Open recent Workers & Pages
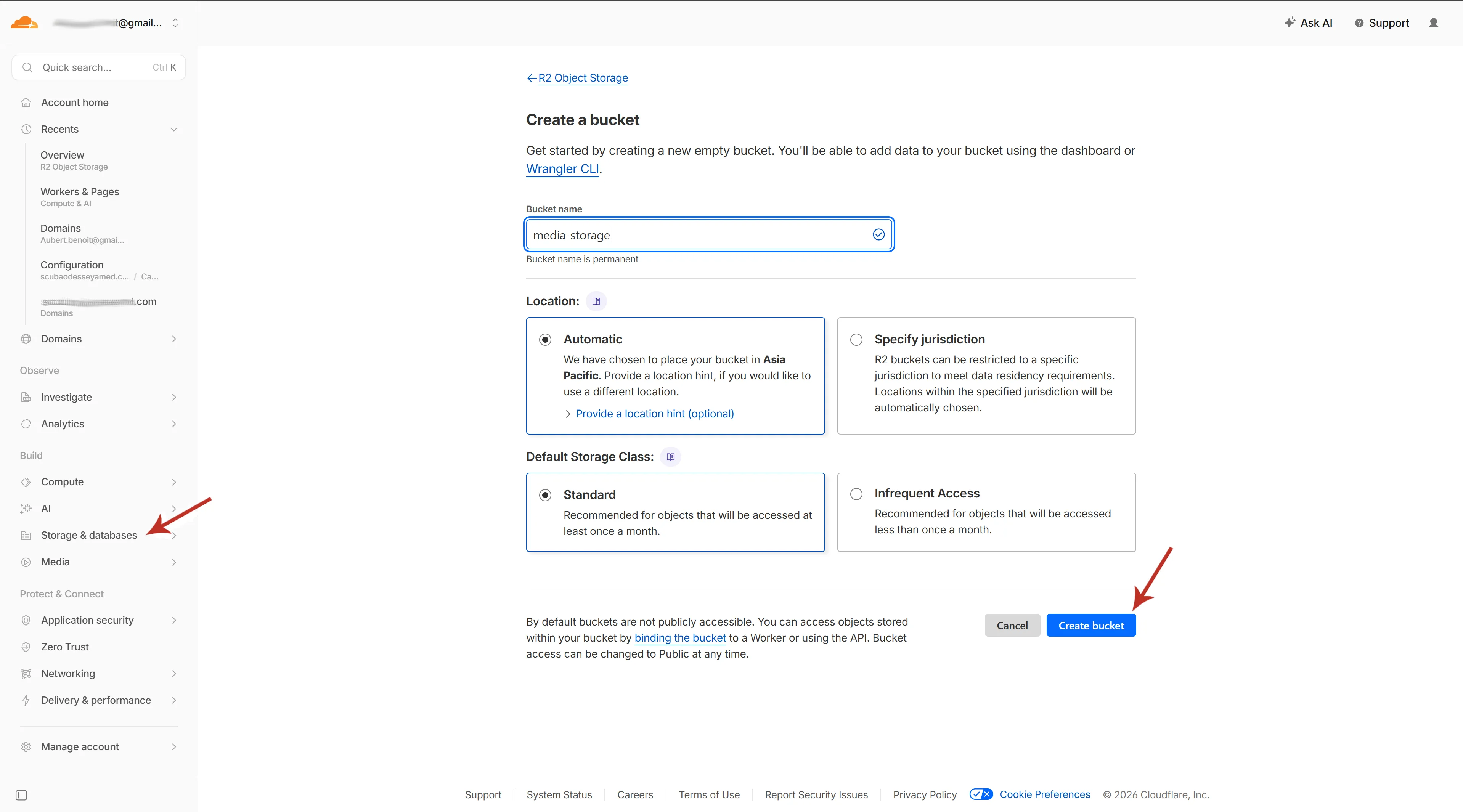Viewport: 1463px width, 812px height. 80,196
